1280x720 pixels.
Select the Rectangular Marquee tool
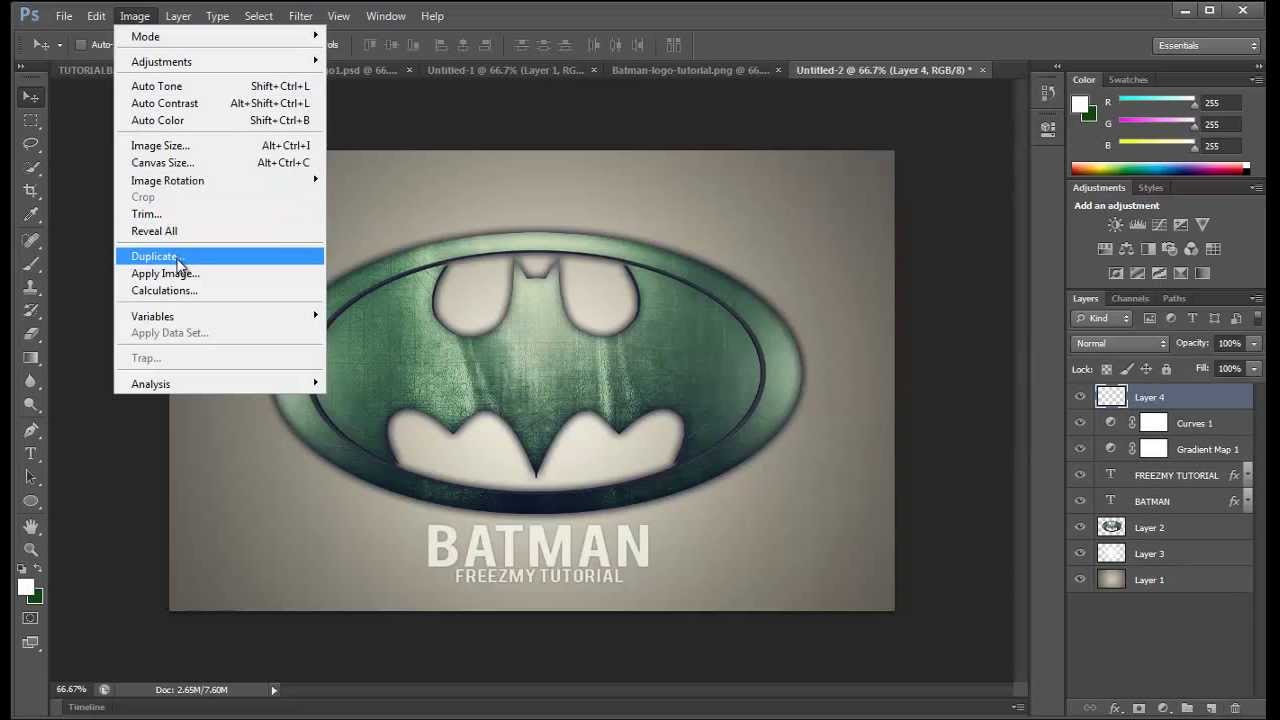31,121
